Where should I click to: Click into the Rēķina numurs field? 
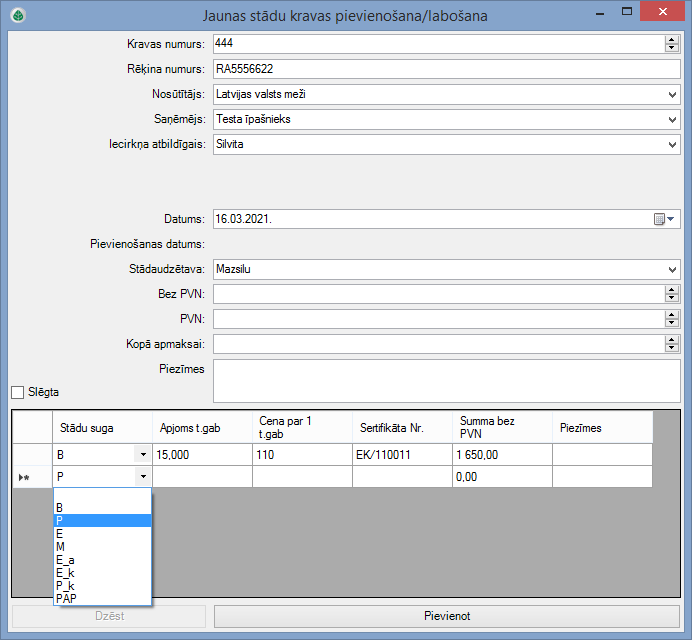click(x=445, y=69)
